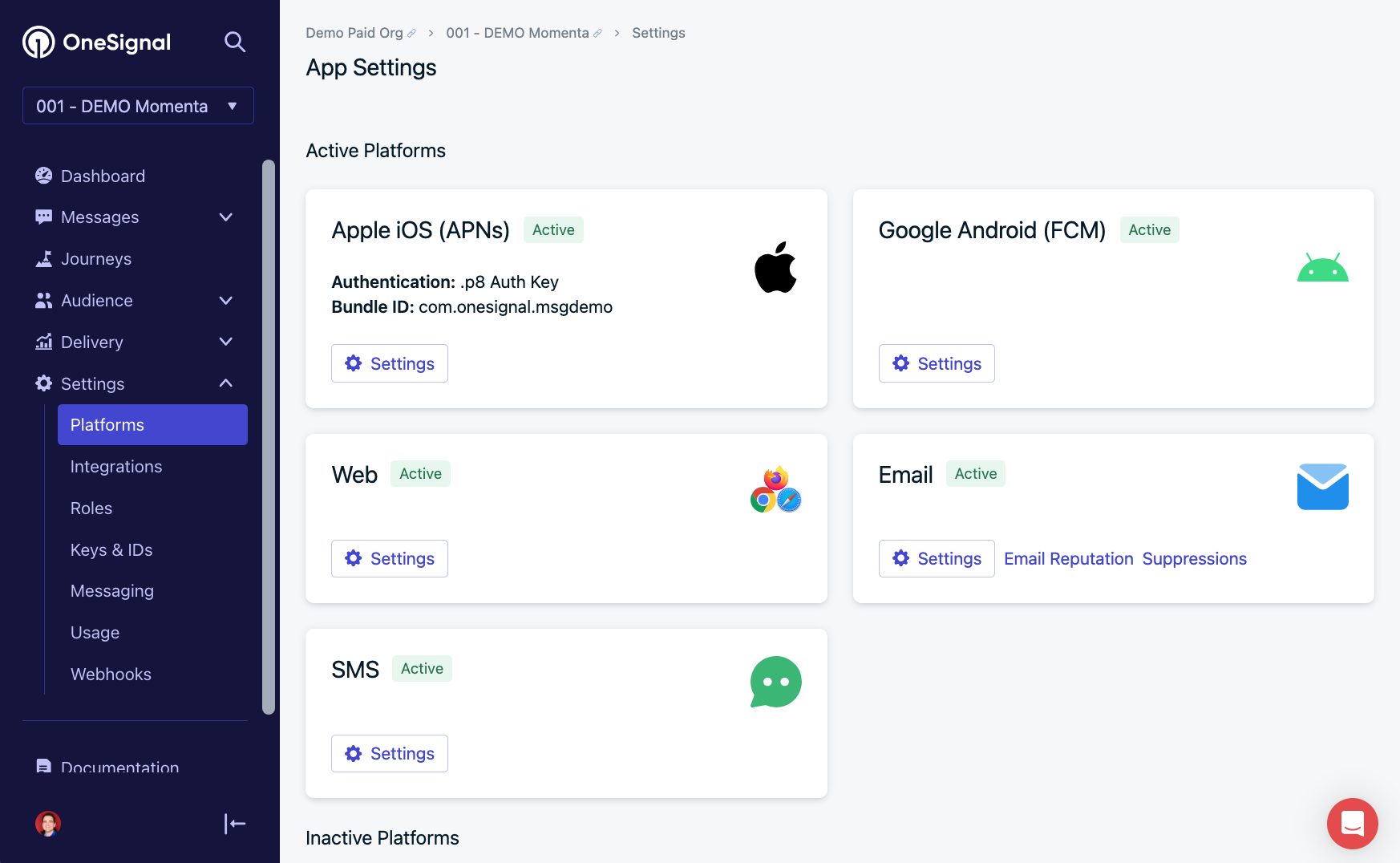This screenshot has width=1400, height=863.
Task: Open Keys & IDs settings page
Action: point(111,550)
